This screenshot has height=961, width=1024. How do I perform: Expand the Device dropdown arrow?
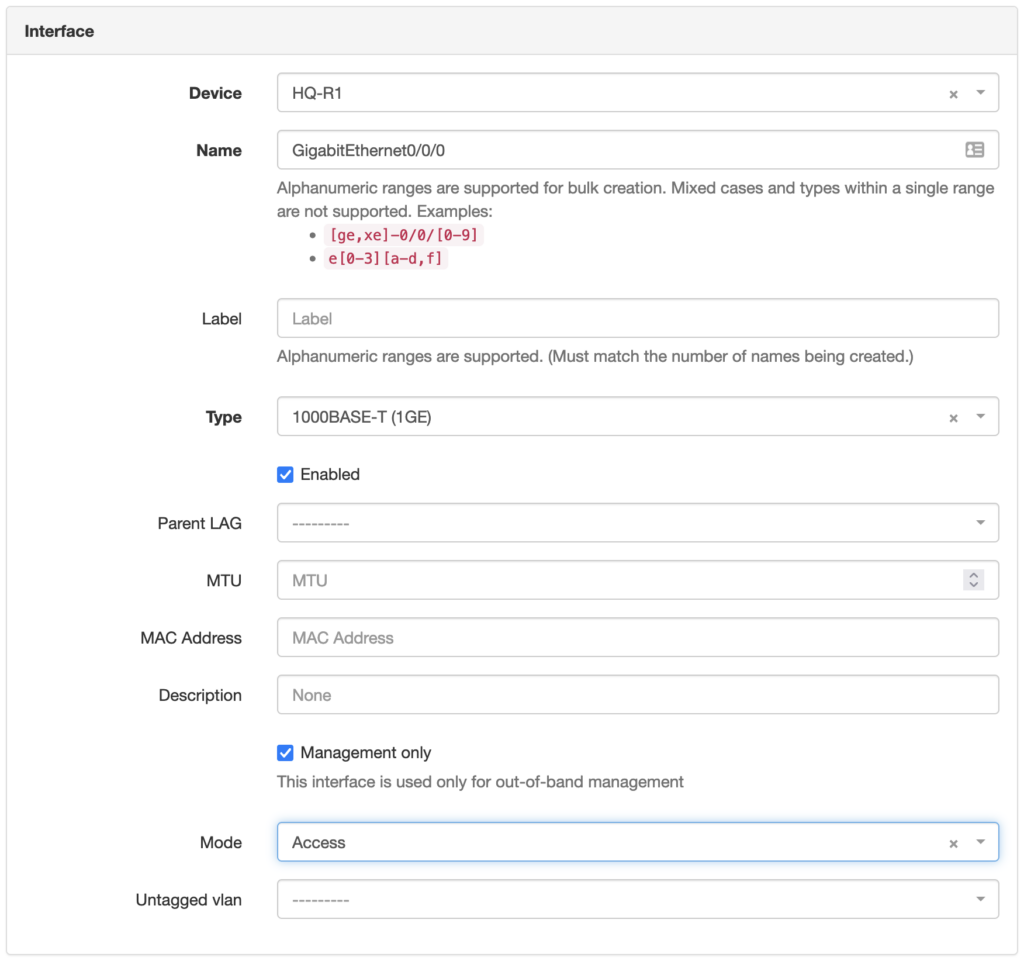pos(980,93)
